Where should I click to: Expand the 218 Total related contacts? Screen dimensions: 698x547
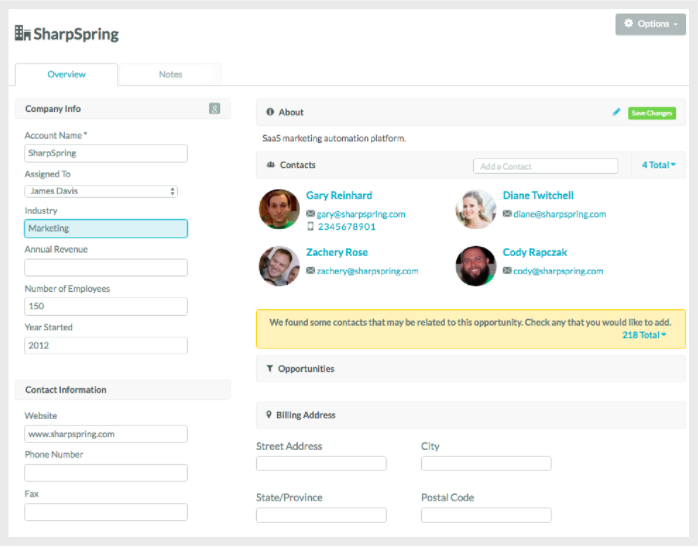[644, 335]
